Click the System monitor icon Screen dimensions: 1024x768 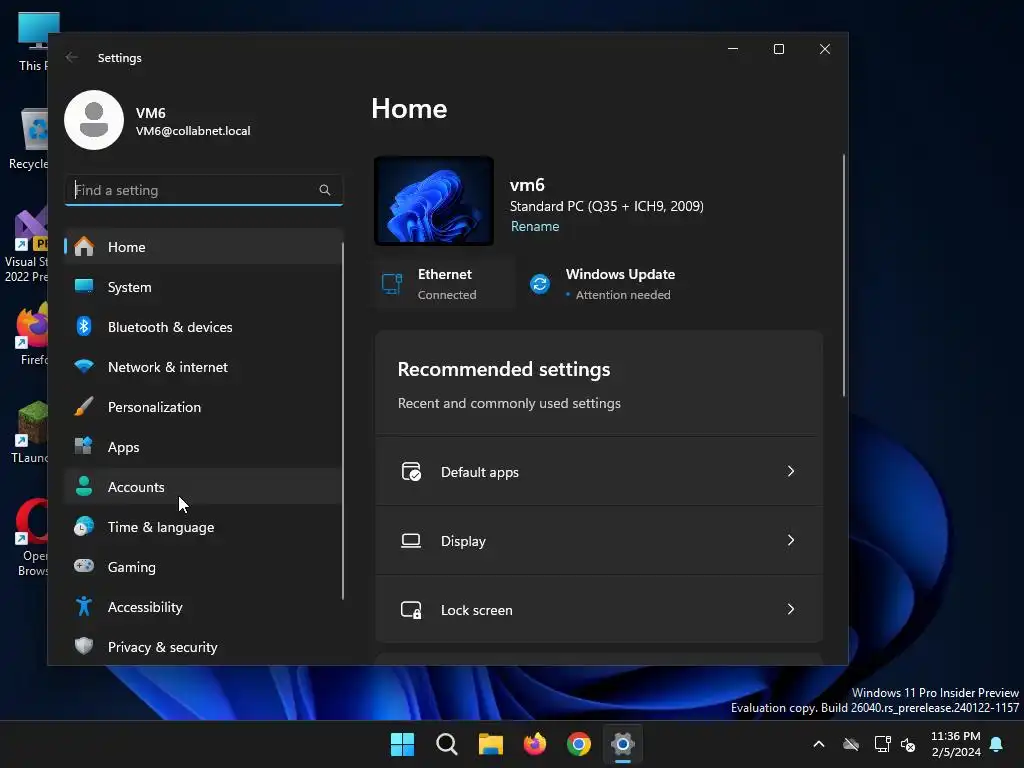[x=84, y=286]
